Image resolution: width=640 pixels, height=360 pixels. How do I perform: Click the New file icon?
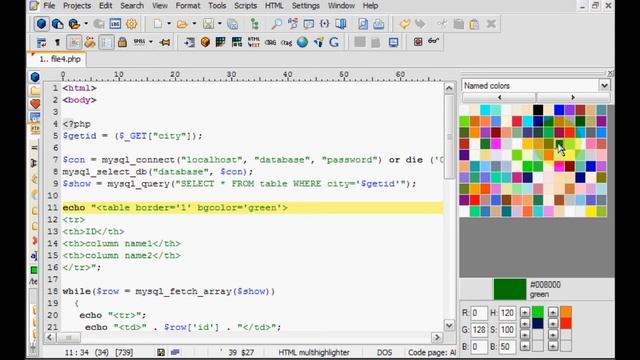[158, 24]
